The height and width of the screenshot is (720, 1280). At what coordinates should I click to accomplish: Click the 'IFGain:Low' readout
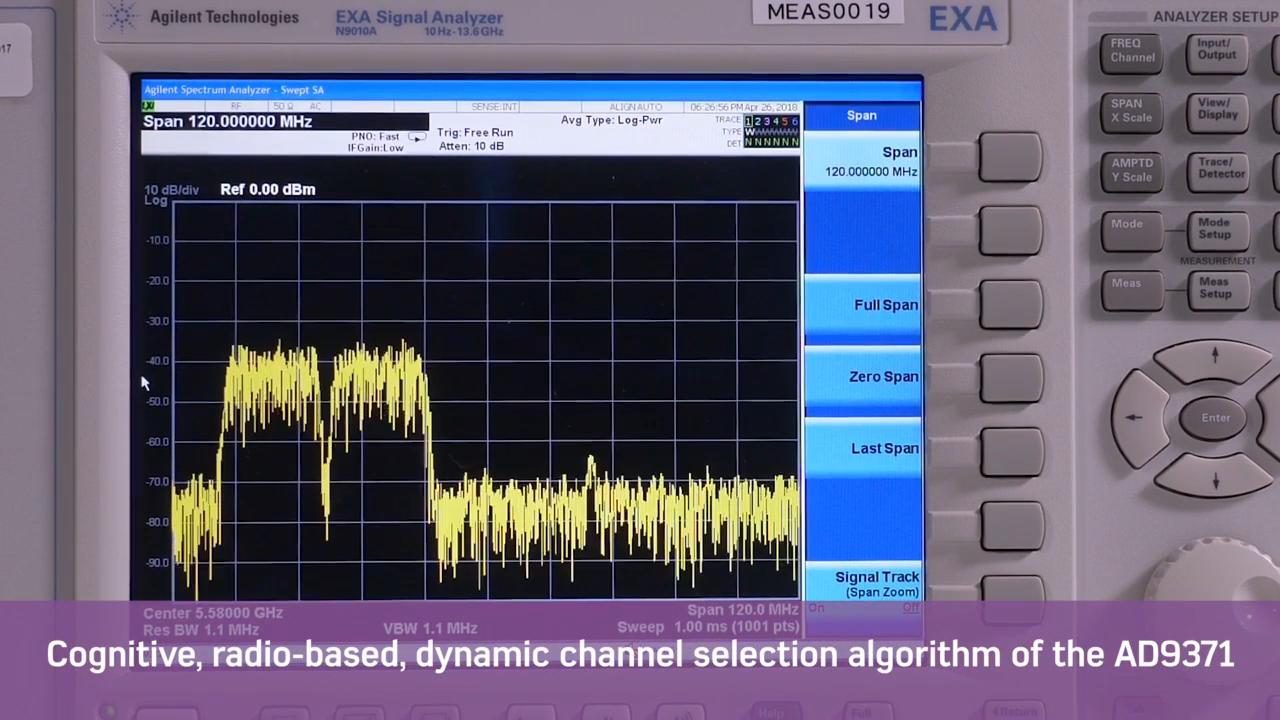click(x=375, y=148)
